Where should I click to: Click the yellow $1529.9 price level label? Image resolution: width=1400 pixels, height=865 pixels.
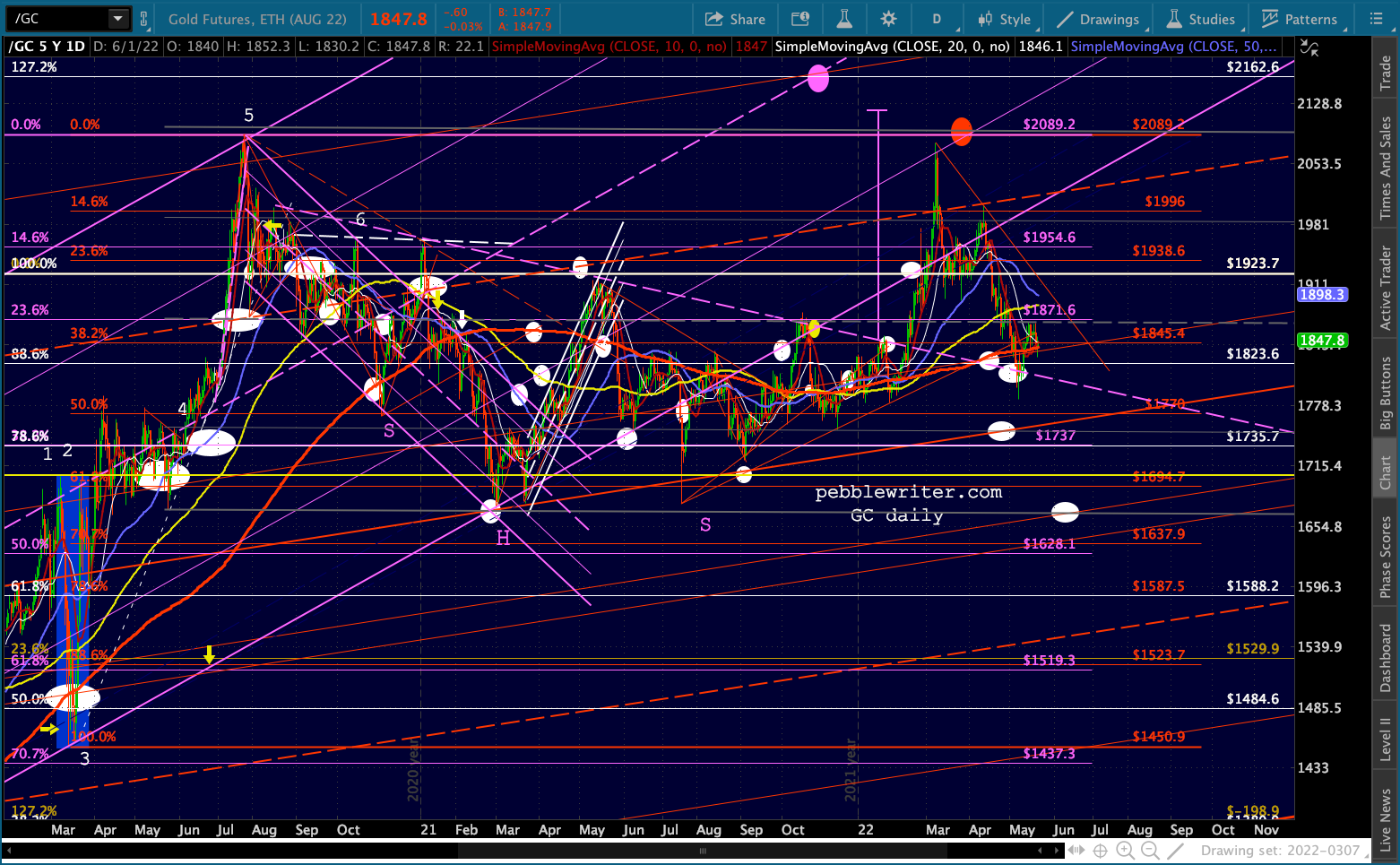pos(1253,648)
